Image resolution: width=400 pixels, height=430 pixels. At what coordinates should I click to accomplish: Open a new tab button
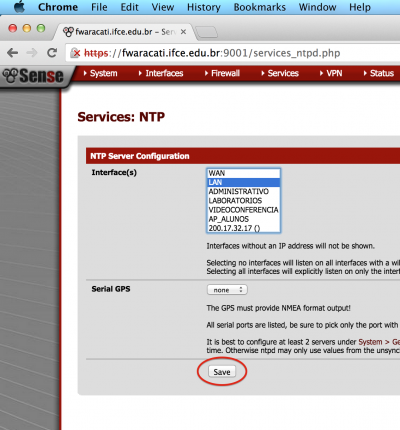click(x=206, y=33)
